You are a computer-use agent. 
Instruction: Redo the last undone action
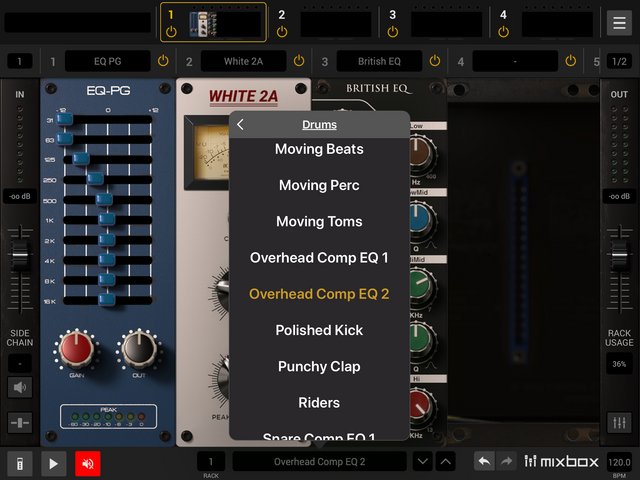pyautogui.click(x=507, y=462)
